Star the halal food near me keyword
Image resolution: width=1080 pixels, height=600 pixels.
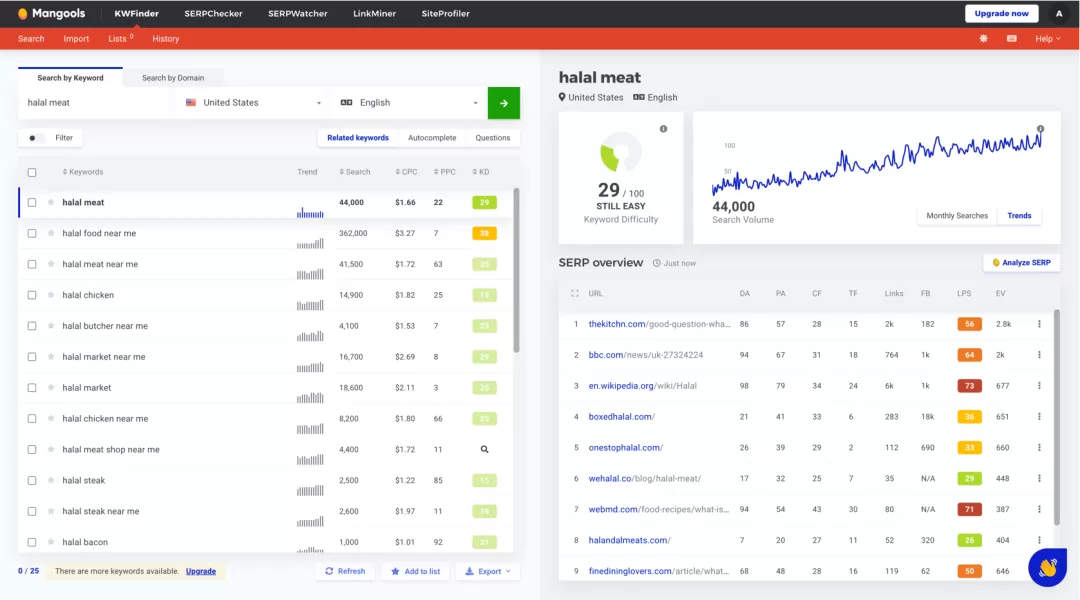coord(51,234)
